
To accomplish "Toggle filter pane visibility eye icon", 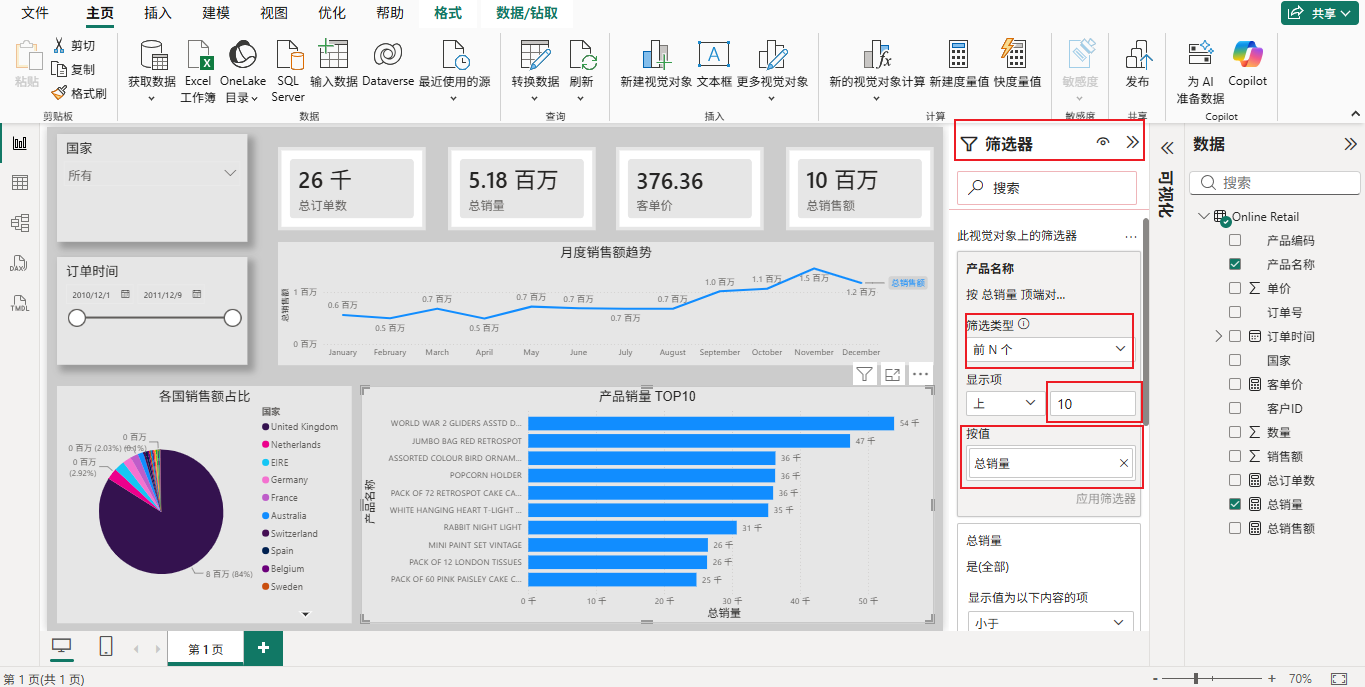I will pos(1103,143).
